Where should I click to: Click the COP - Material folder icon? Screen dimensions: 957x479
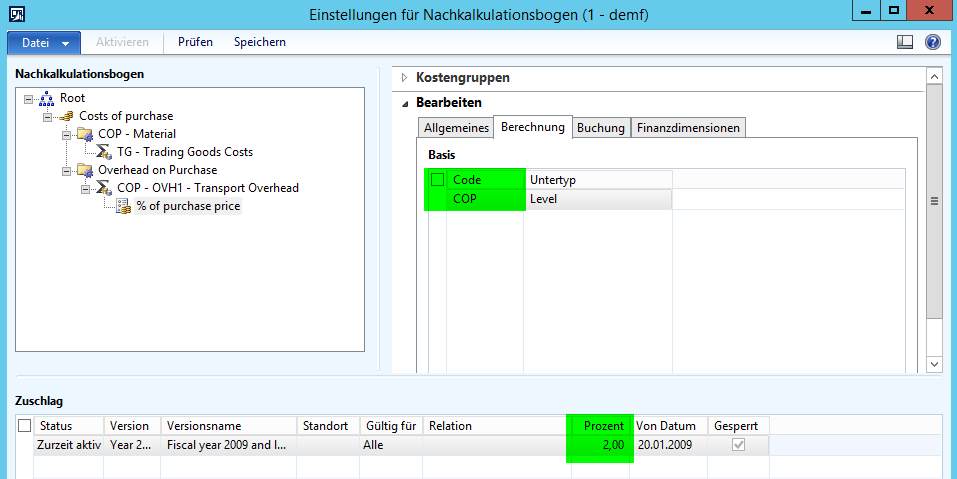click(84, 134)
